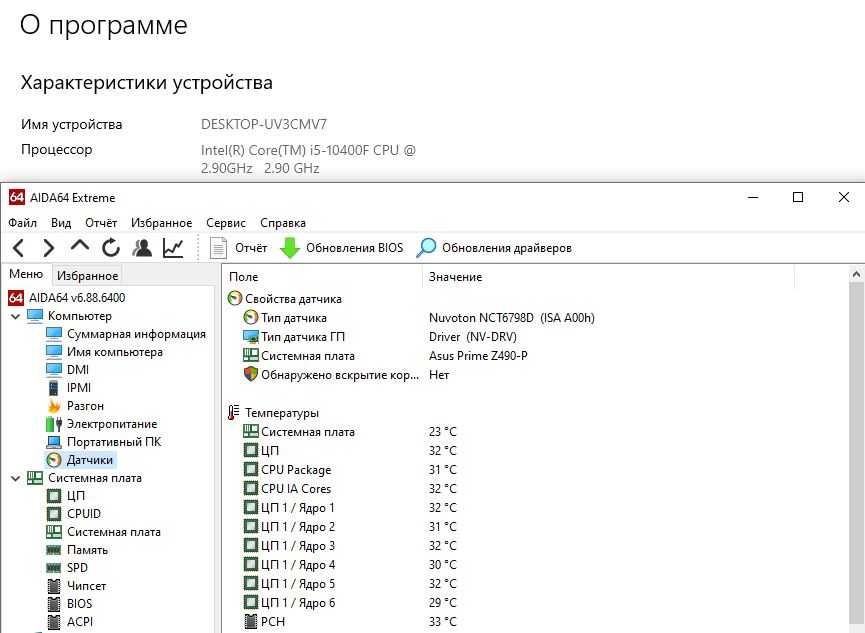The height and width of the screenshot is (633, 865).
Task: Click device name DESKTOP-UV3CMV7 in О программе window
Action: (x=264, y=125)
